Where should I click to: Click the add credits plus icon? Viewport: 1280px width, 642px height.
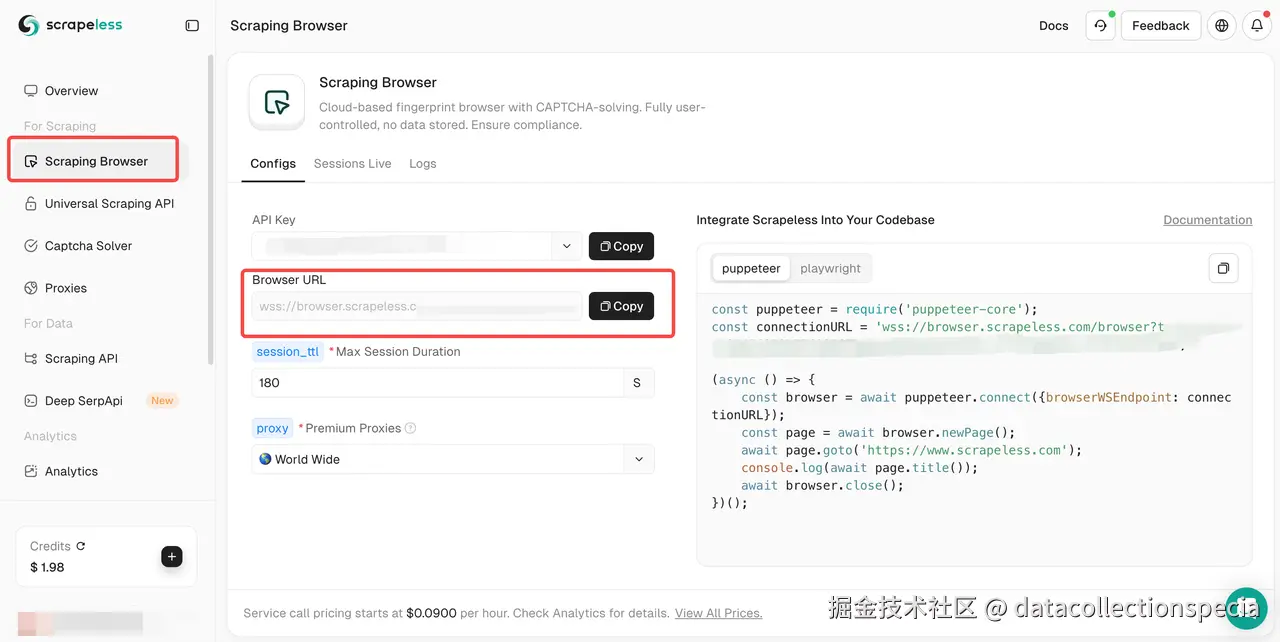tap(172, 557)
